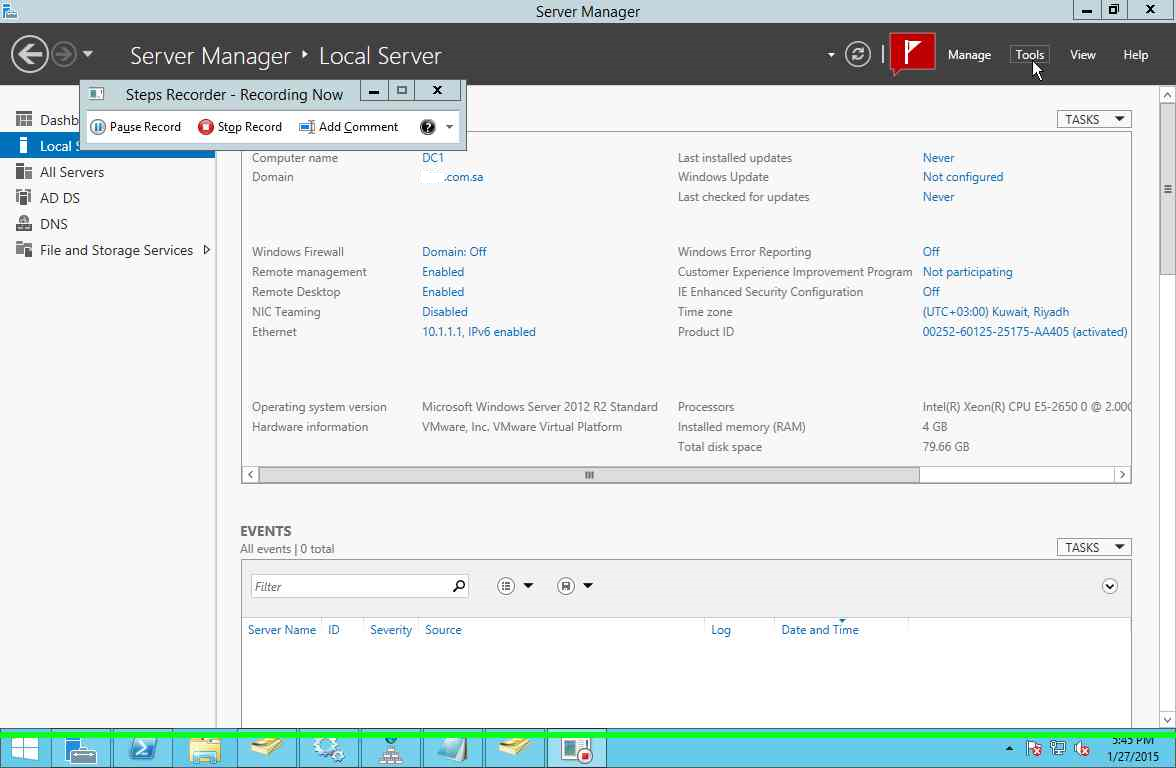Launch PowerShell from the taskbar
Image resolution: width=1176 pixels, height=768 pixels.
(x=142, y=749)
